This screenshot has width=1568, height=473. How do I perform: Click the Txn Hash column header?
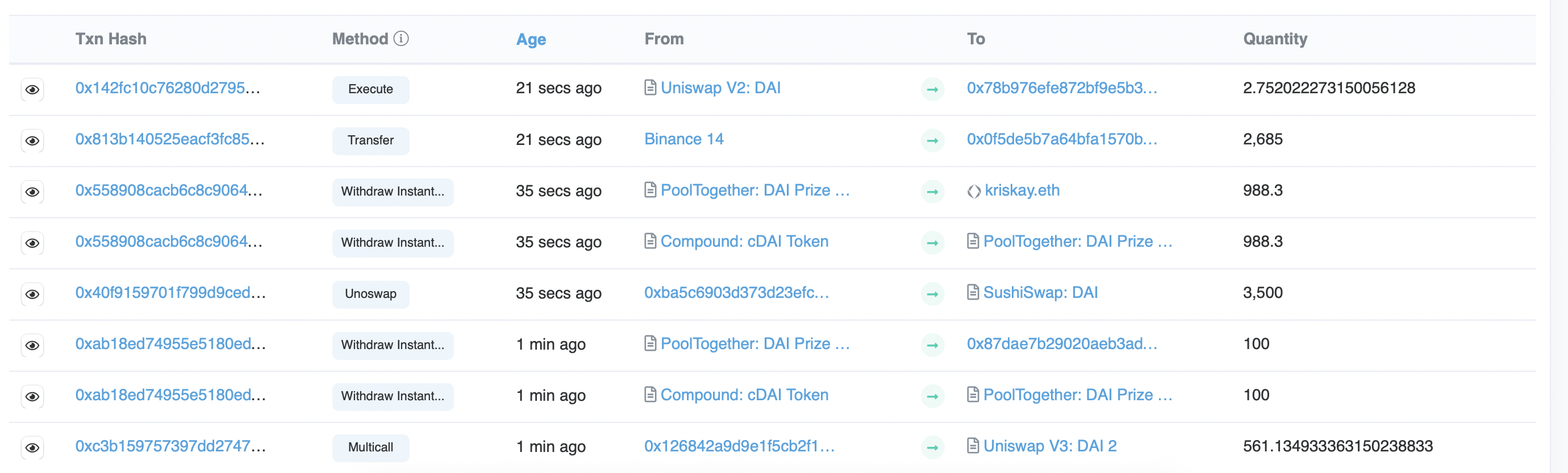111,39
